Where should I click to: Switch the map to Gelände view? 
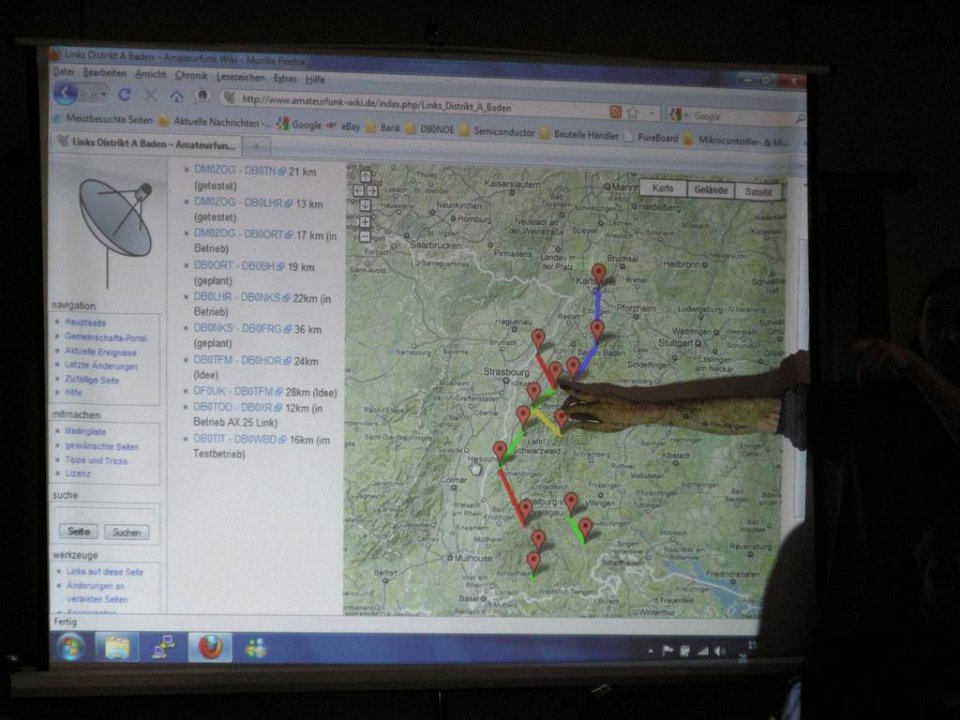(x=711, y=190)
